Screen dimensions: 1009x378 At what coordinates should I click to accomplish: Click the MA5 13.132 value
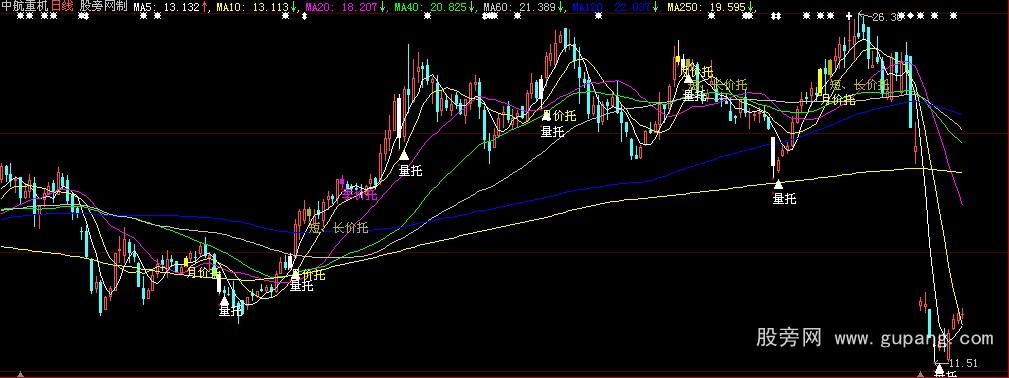pos(171,7)
